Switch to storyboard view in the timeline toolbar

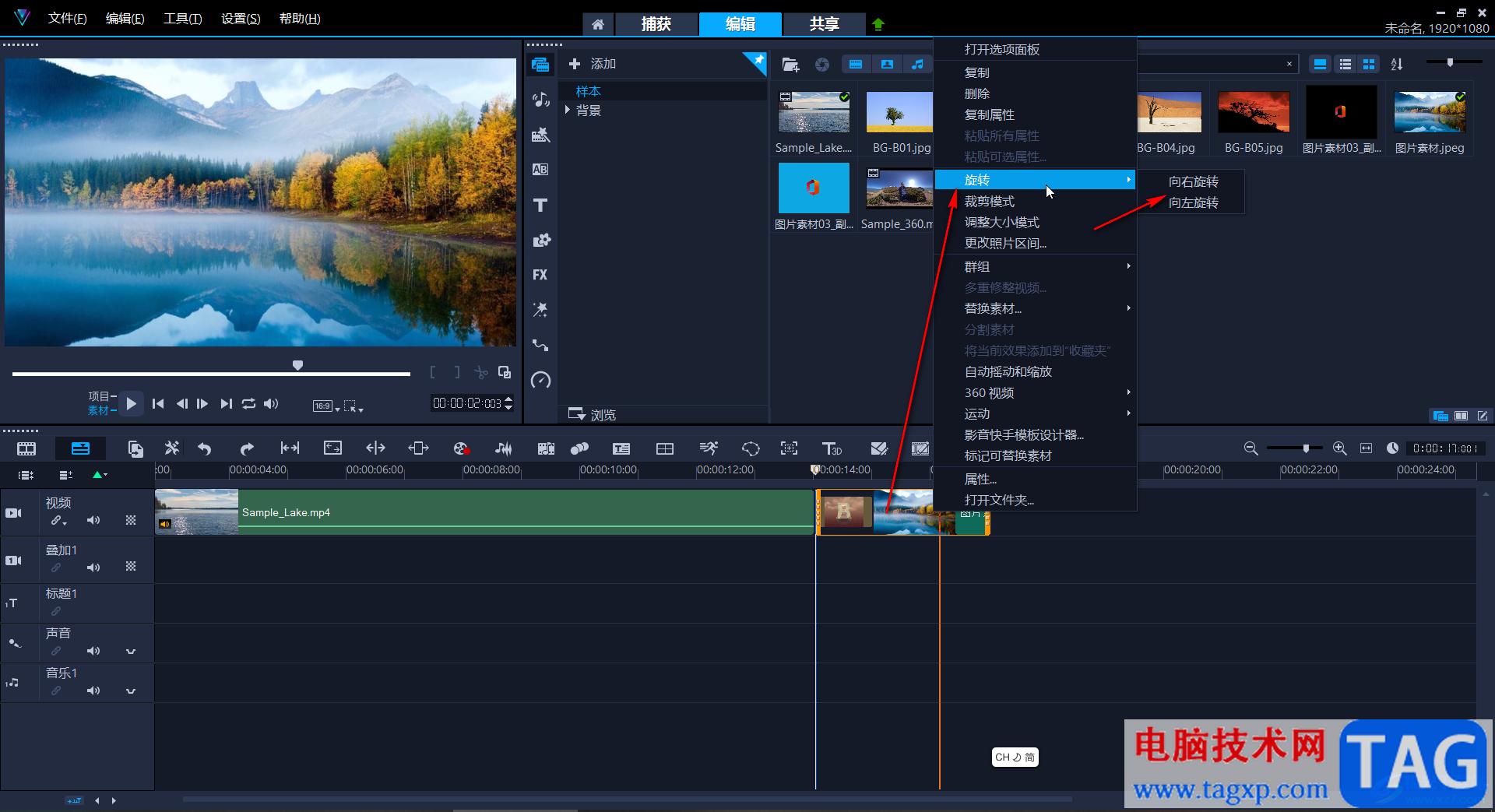point(26,448)
